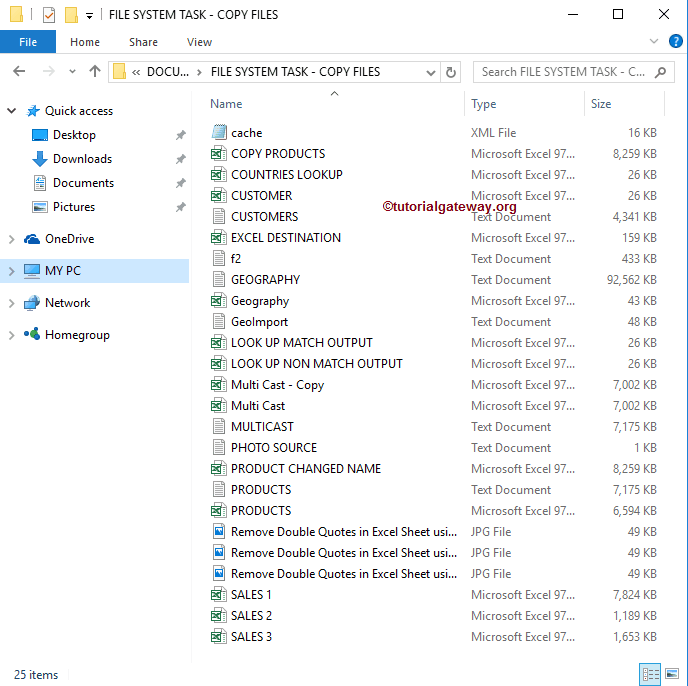688x686 pixels.
Task: Select the cache XML file icon
Action: (219, 132)
